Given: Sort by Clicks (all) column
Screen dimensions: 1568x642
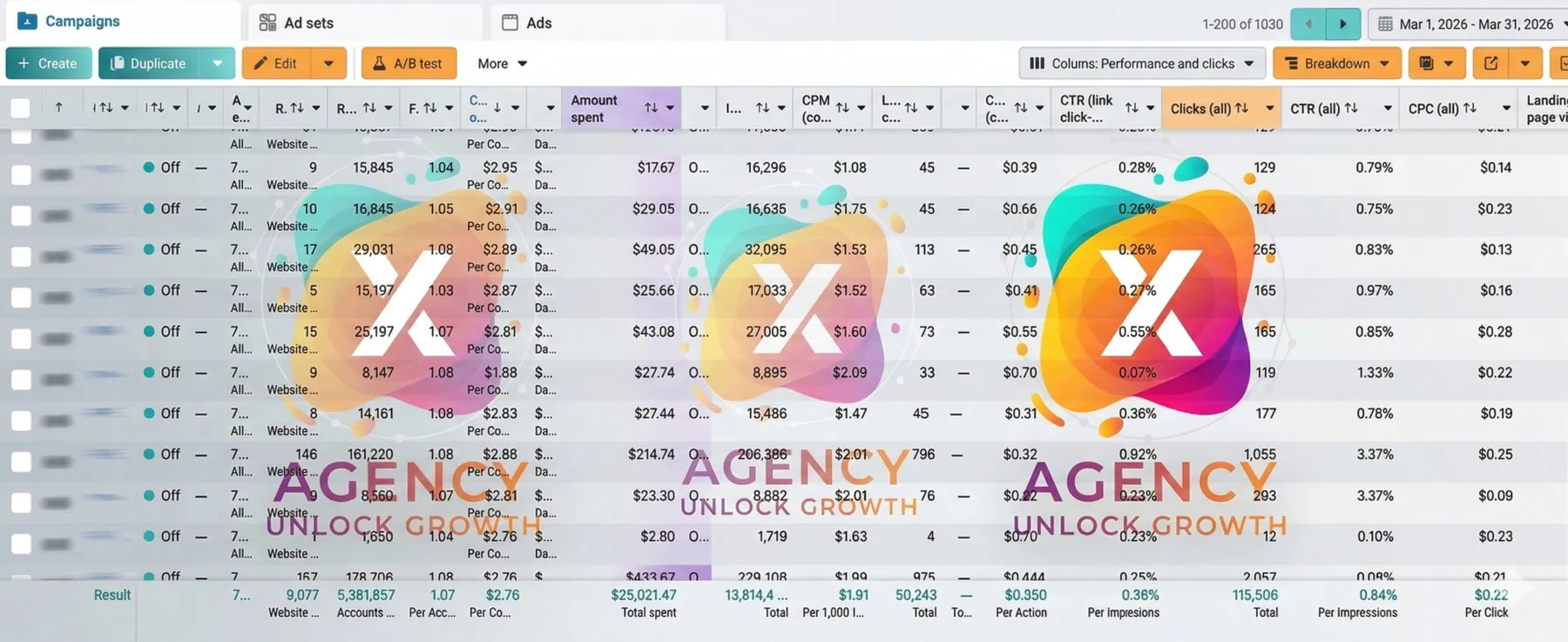Looking at the screenshot, I should click(1241, 108).
